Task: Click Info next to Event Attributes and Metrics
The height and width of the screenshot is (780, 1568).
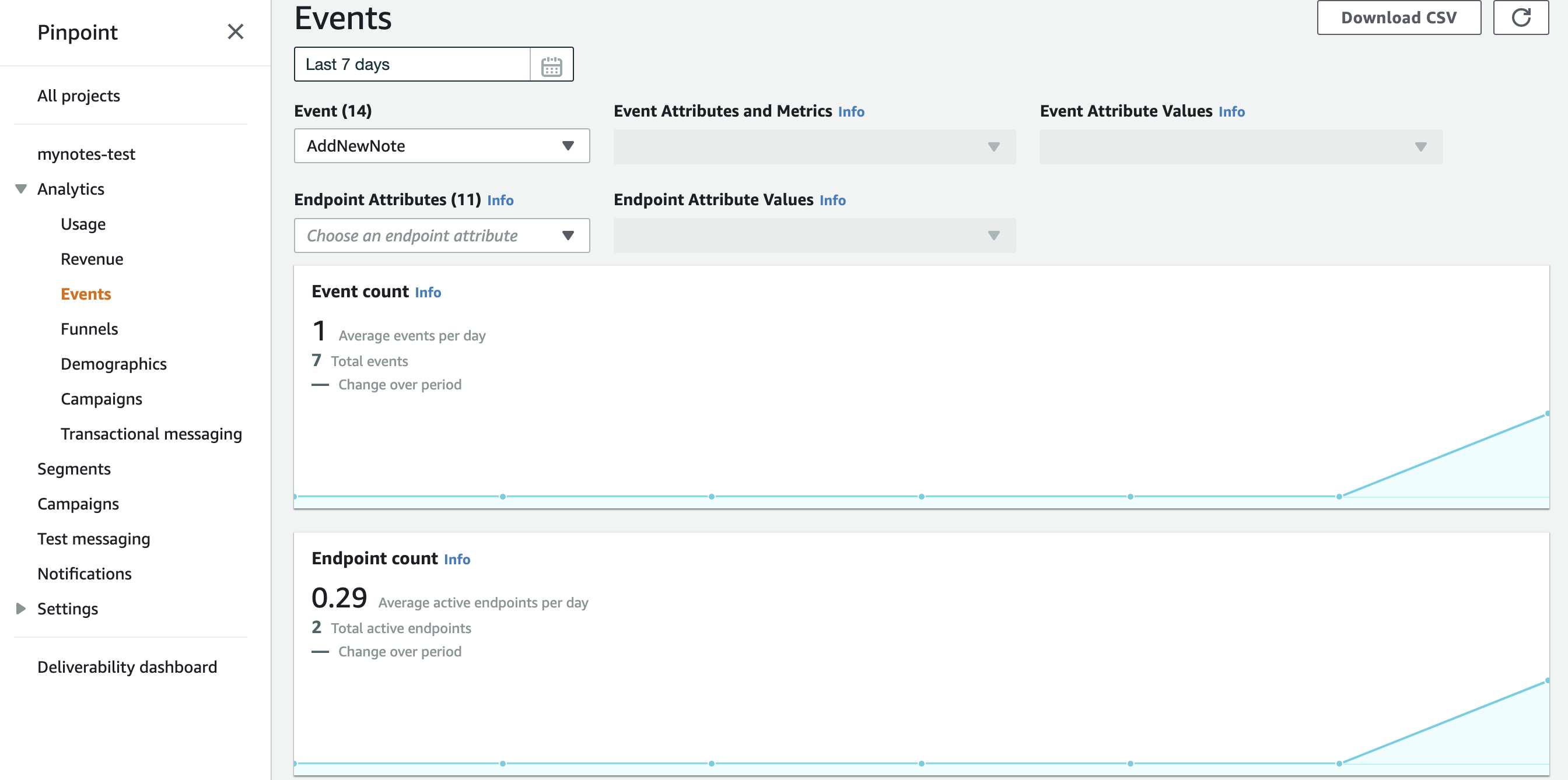Action: 851,112
